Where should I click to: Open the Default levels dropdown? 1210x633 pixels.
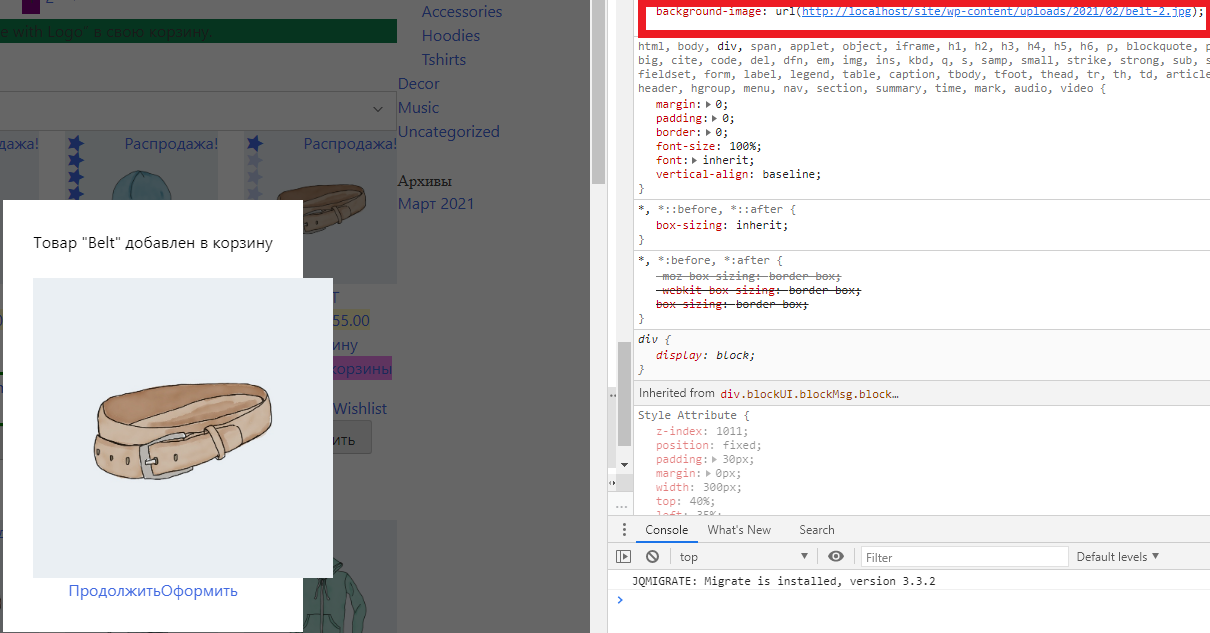[1118, 557]
